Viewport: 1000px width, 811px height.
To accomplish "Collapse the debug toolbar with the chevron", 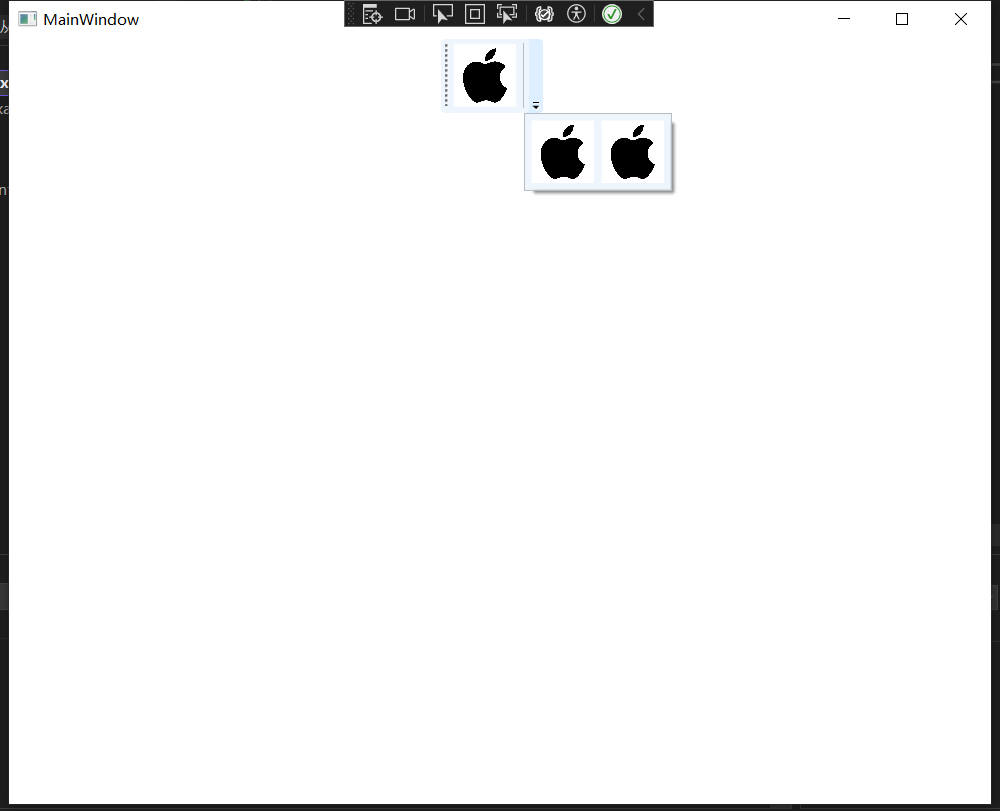I will (642, 14).
